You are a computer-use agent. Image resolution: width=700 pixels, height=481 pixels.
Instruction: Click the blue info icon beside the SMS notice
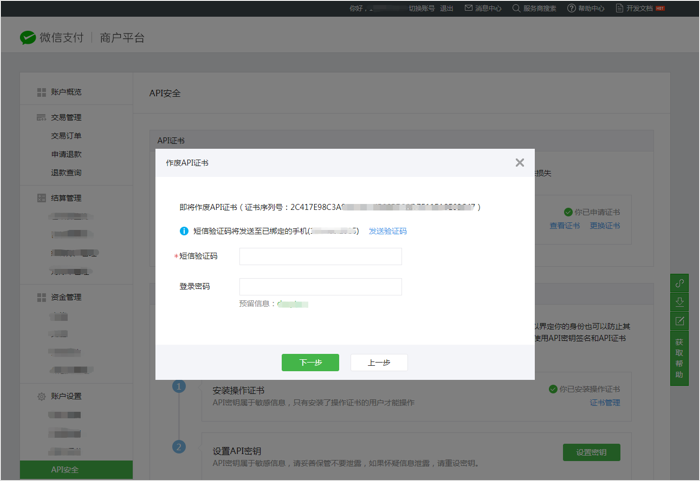coord(184,231)
